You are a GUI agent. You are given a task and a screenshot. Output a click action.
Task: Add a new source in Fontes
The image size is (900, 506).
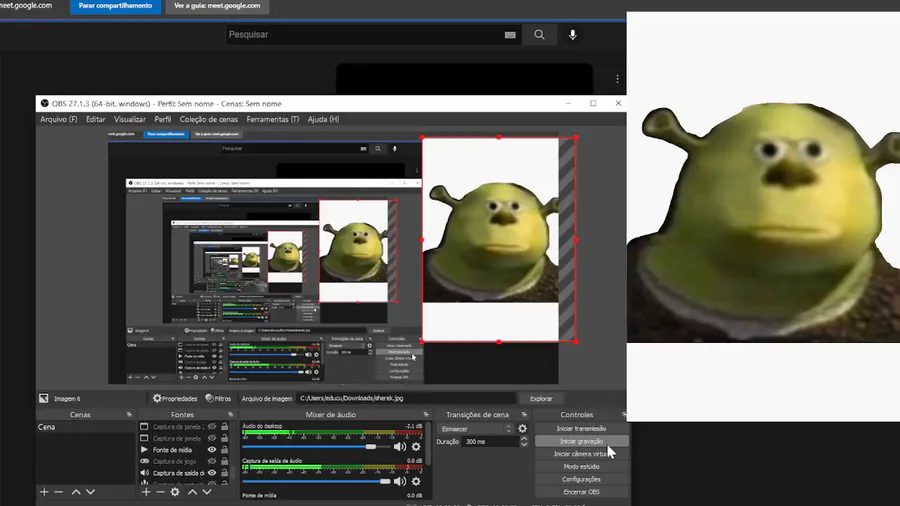(146, 492)
